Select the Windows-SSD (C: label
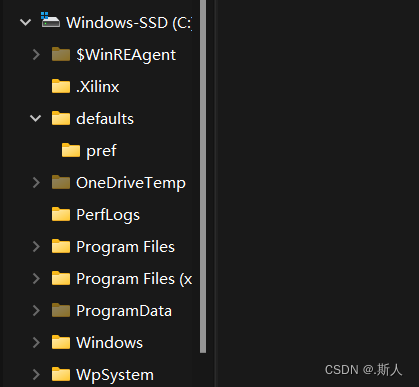This screenshot has width=419, height=387. tap(129, 23)
